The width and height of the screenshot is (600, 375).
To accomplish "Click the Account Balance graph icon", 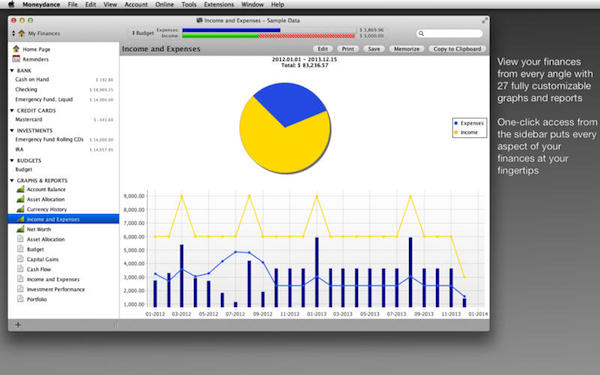I will click(20, 189).
